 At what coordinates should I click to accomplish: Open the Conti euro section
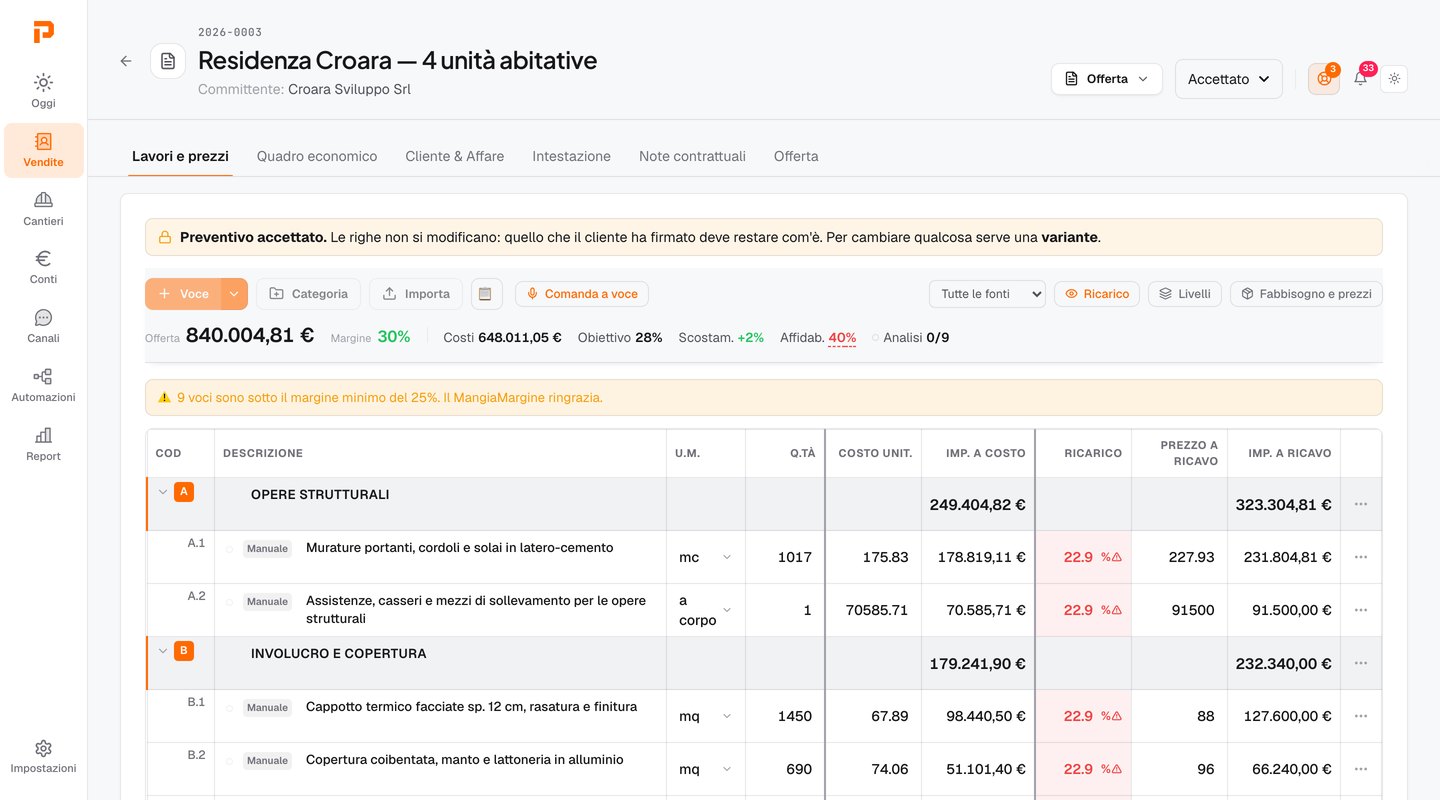coord(43,267)
